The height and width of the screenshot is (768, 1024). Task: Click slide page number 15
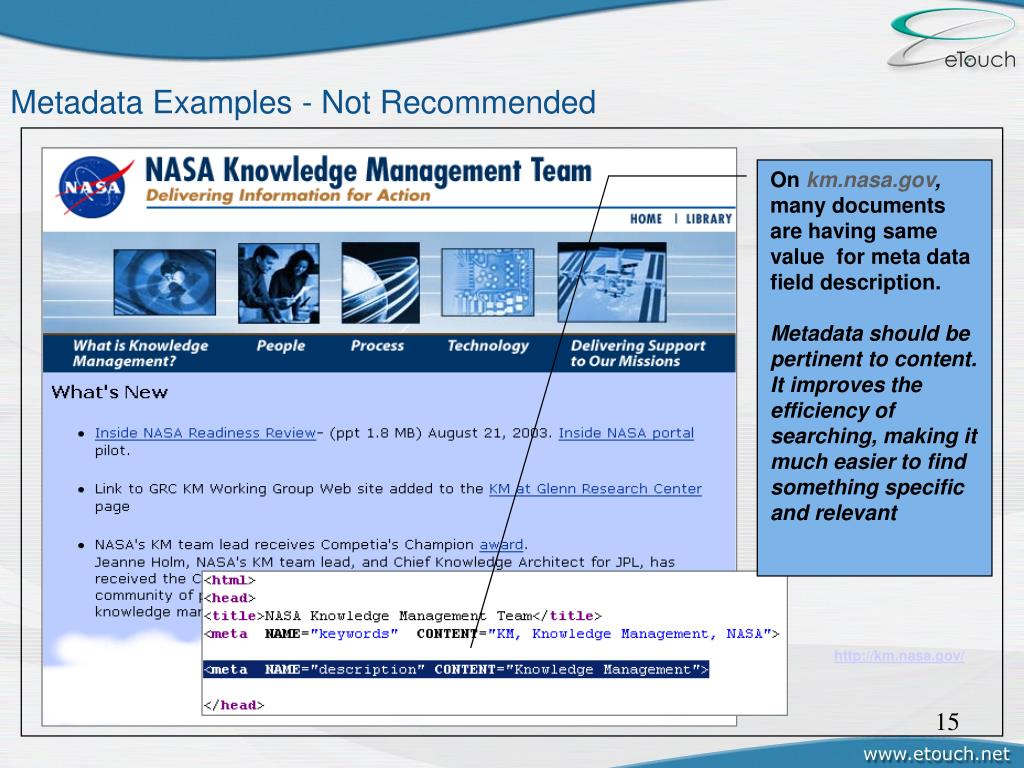[947, 722]
